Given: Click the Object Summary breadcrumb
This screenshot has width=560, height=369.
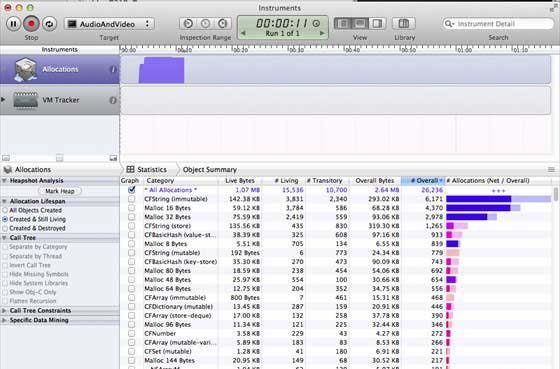Looking at the screenshot, I should click(210, 169).
